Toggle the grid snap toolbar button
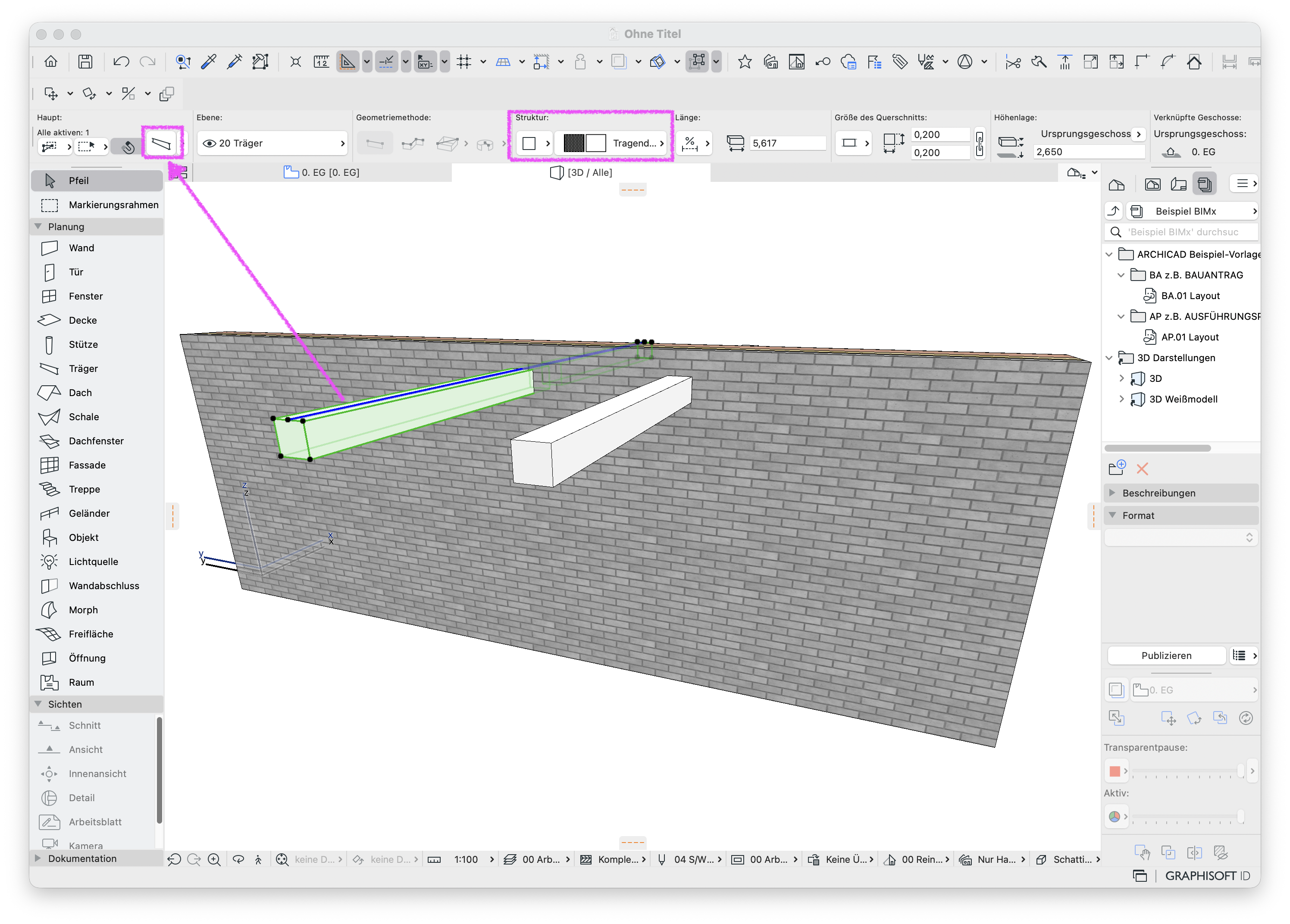 [x=465, y=61]
